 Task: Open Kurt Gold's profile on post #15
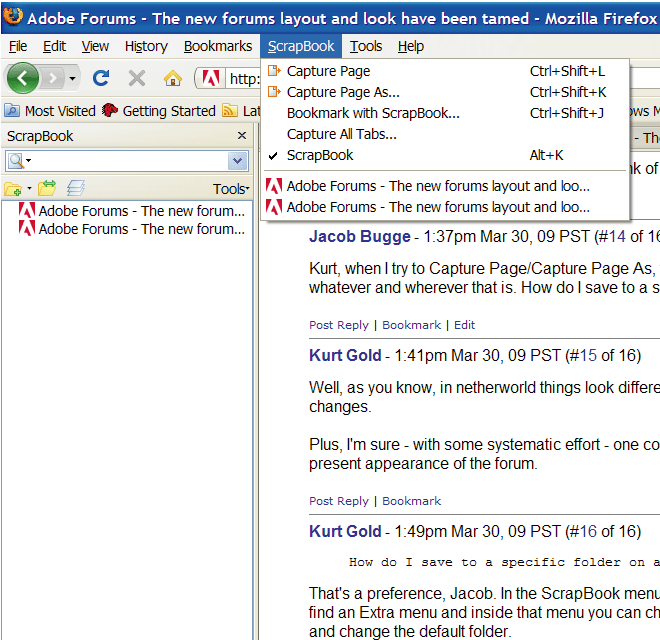click(345, 355)
